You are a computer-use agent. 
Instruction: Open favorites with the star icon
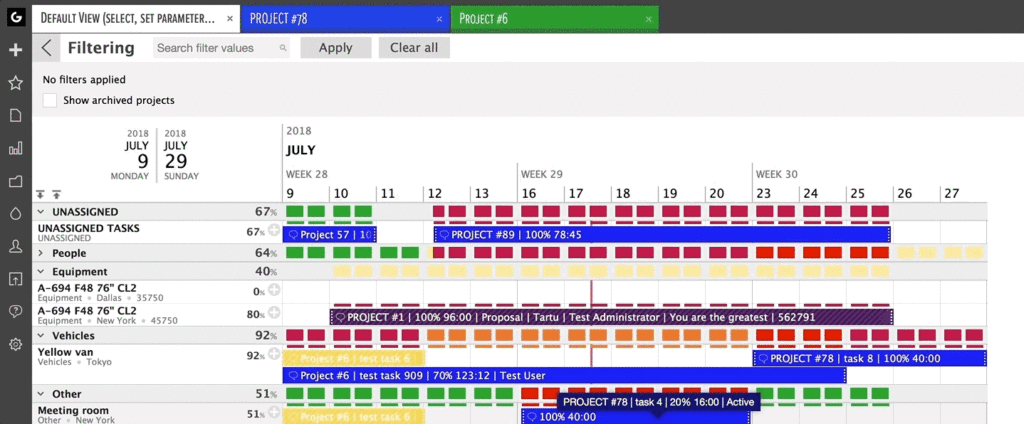click(x=16, y=83)
